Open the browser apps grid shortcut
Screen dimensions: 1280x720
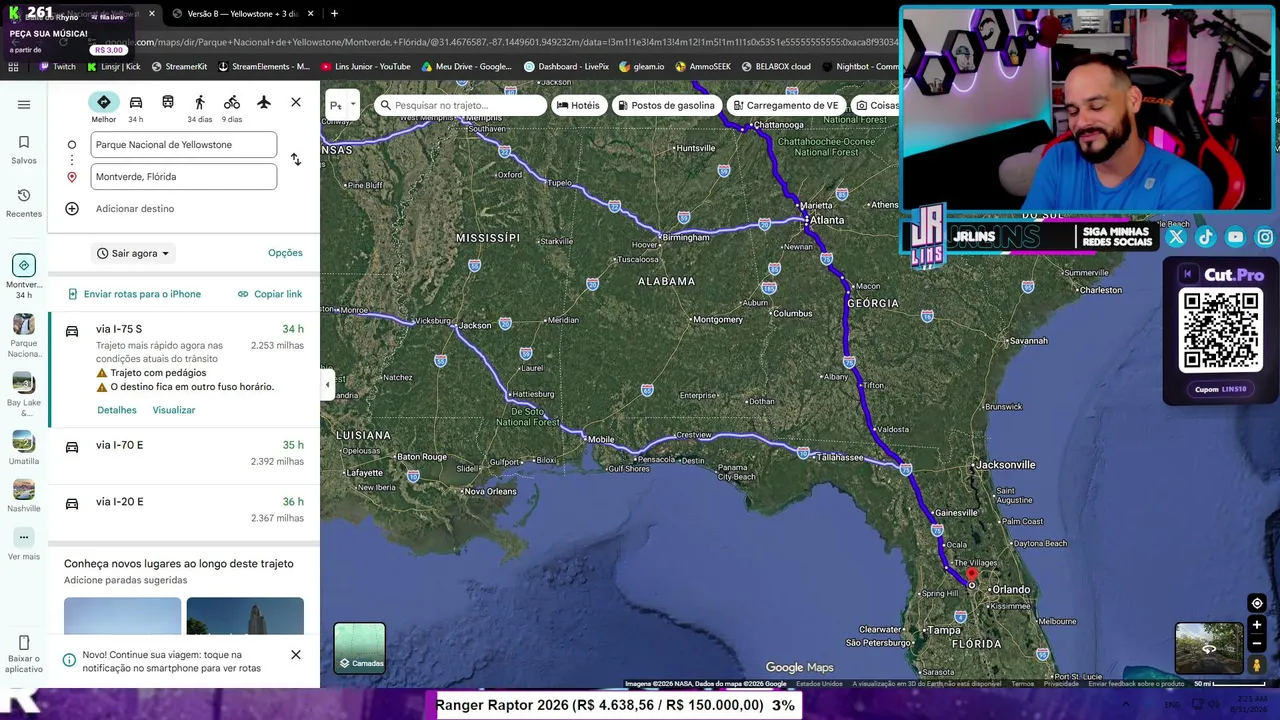13,67
